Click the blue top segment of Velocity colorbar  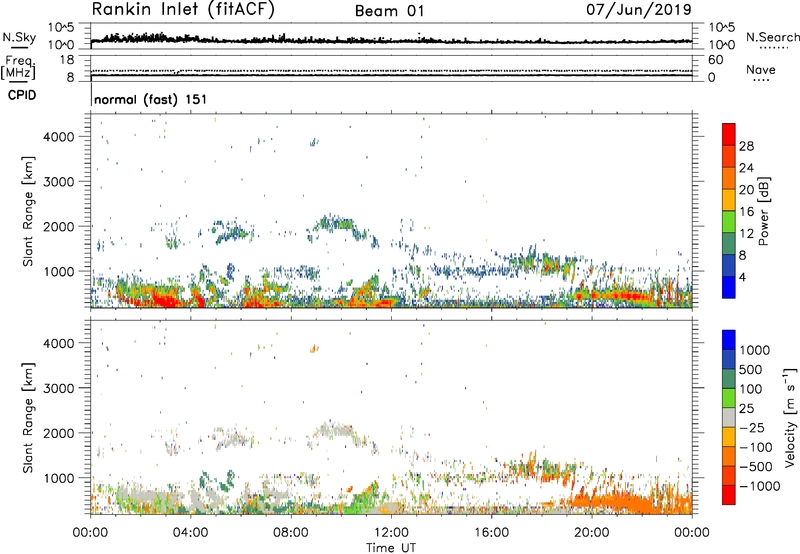[x=729, y=340]
